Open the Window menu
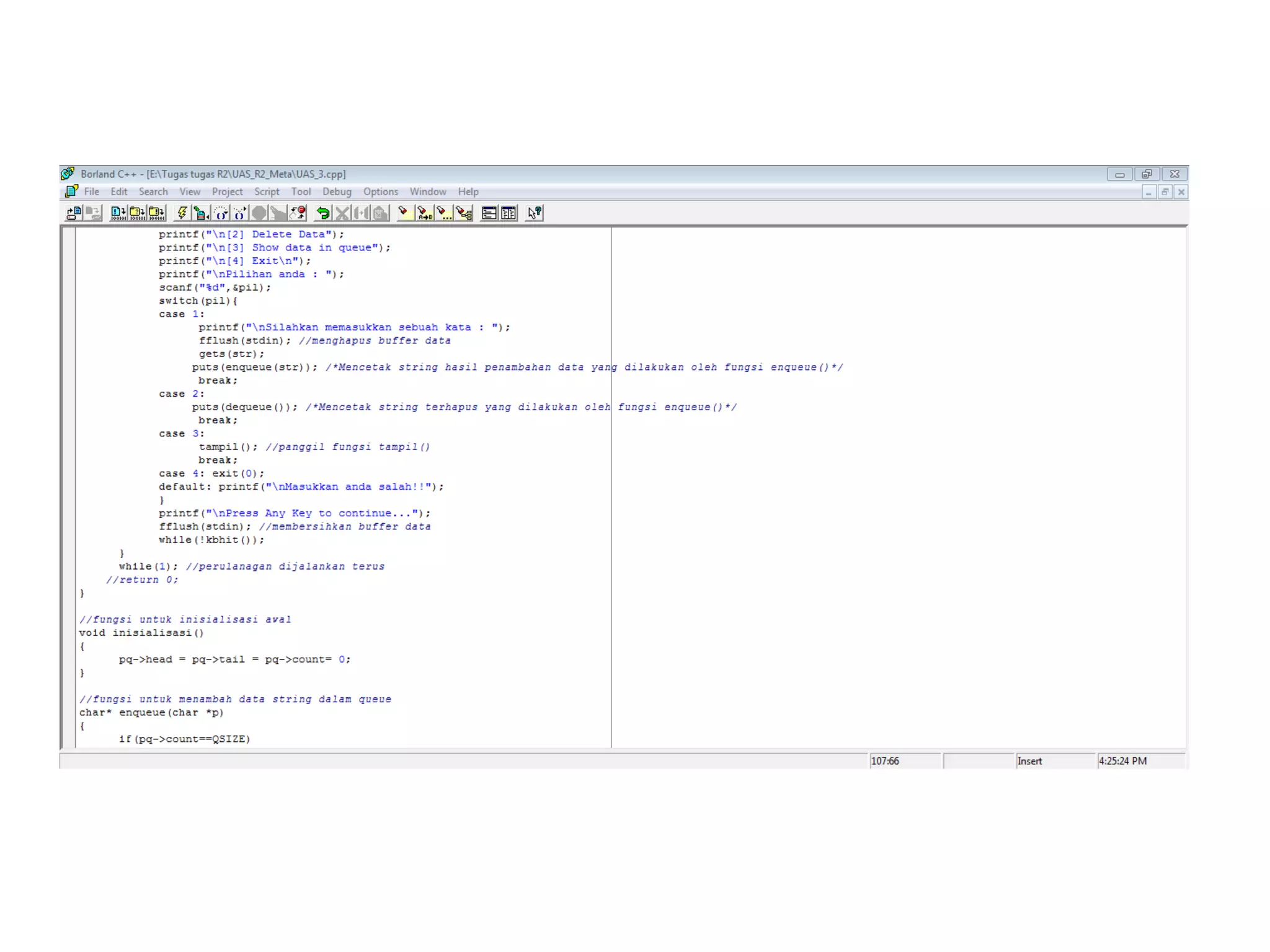The image size is (1270, 952). [x=427, y=192]
